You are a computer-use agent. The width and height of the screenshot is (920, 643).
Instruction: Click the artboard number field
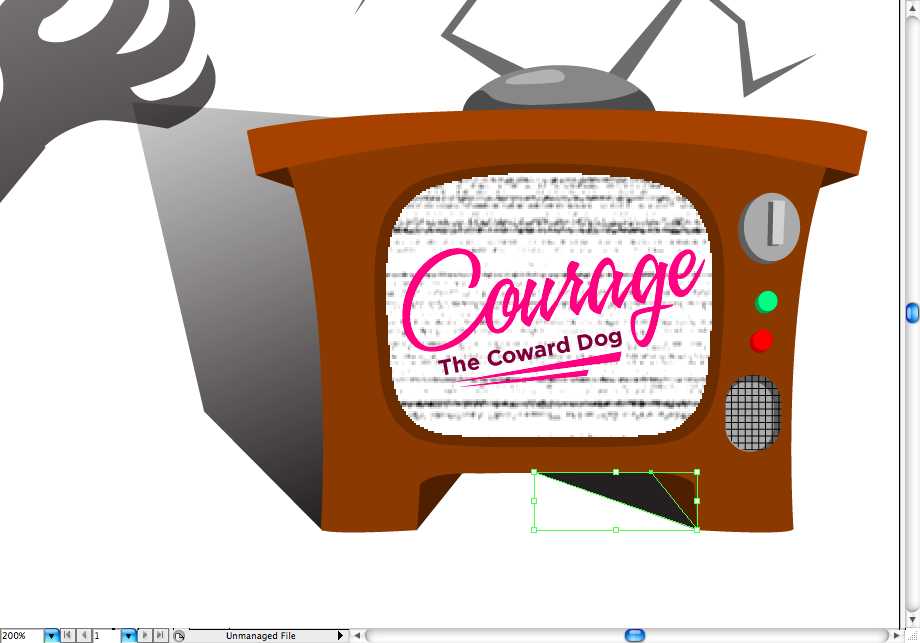[x=106, y=635]
